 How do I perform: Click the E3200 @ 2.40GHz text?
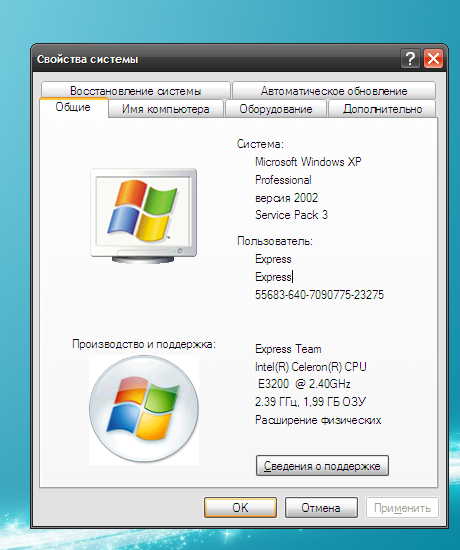pos(304,384)
